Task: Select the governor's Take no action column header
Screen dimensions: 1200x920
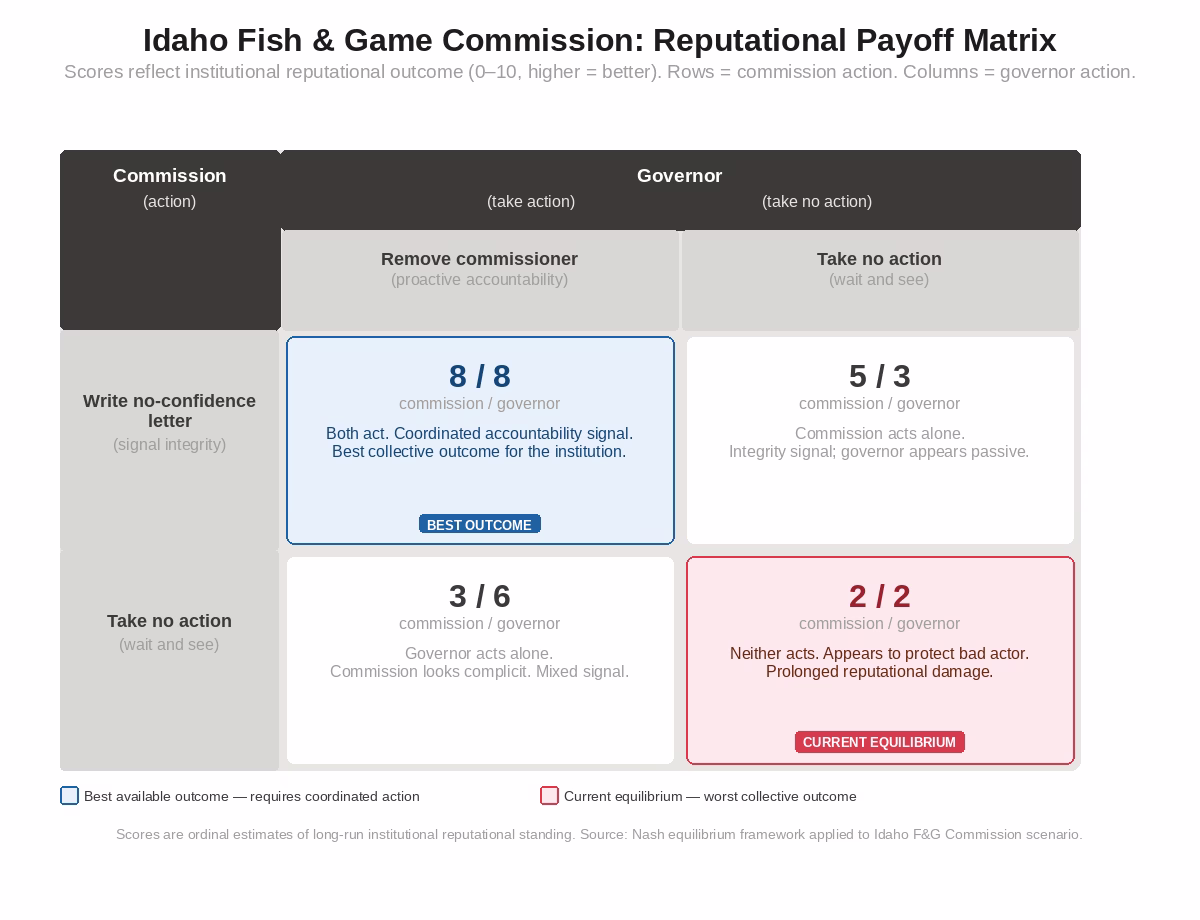Action: tap(879, 259)
